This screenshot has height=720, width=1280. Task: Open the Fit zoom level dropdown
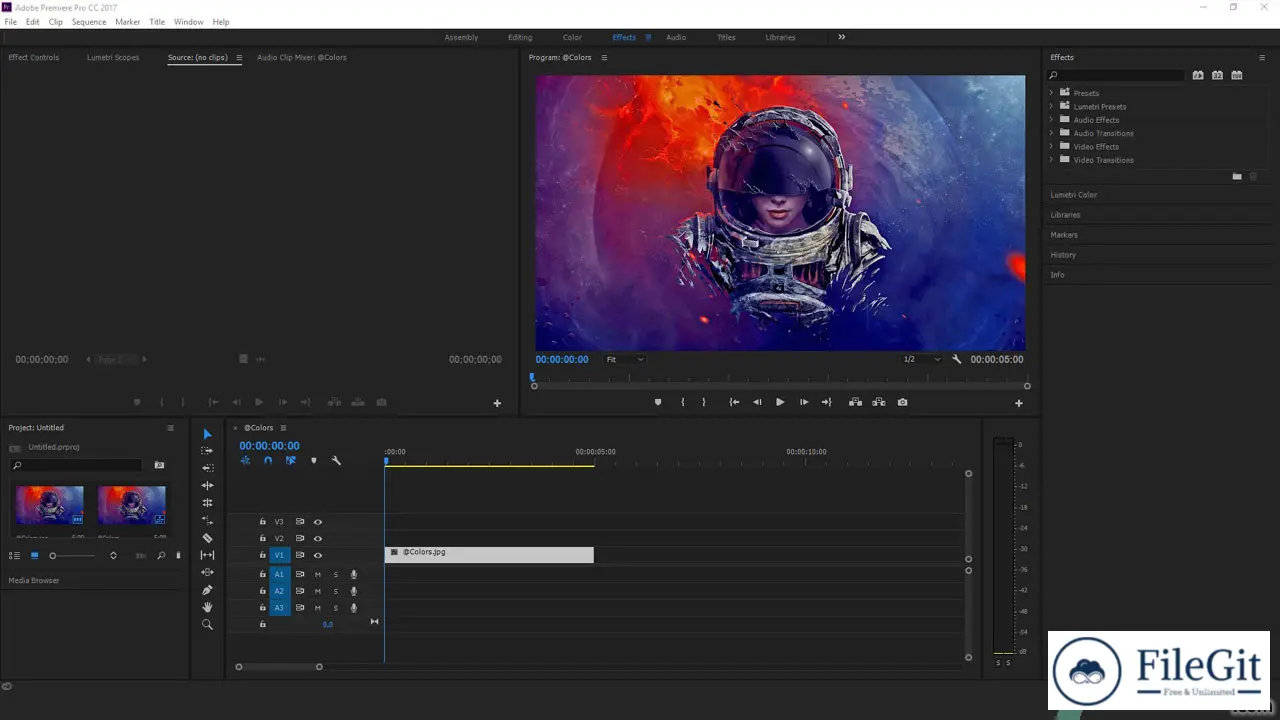(625, 359)
